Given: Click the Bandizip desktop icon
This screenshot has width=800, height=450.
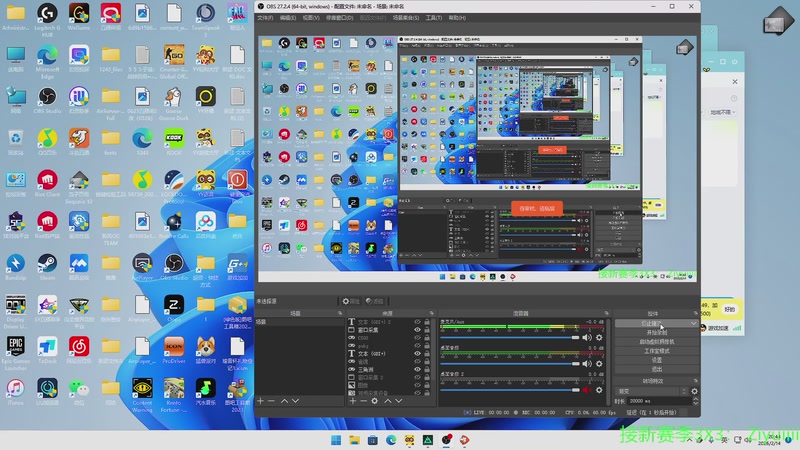Looking at the screenshot, I should coord(15,267).
